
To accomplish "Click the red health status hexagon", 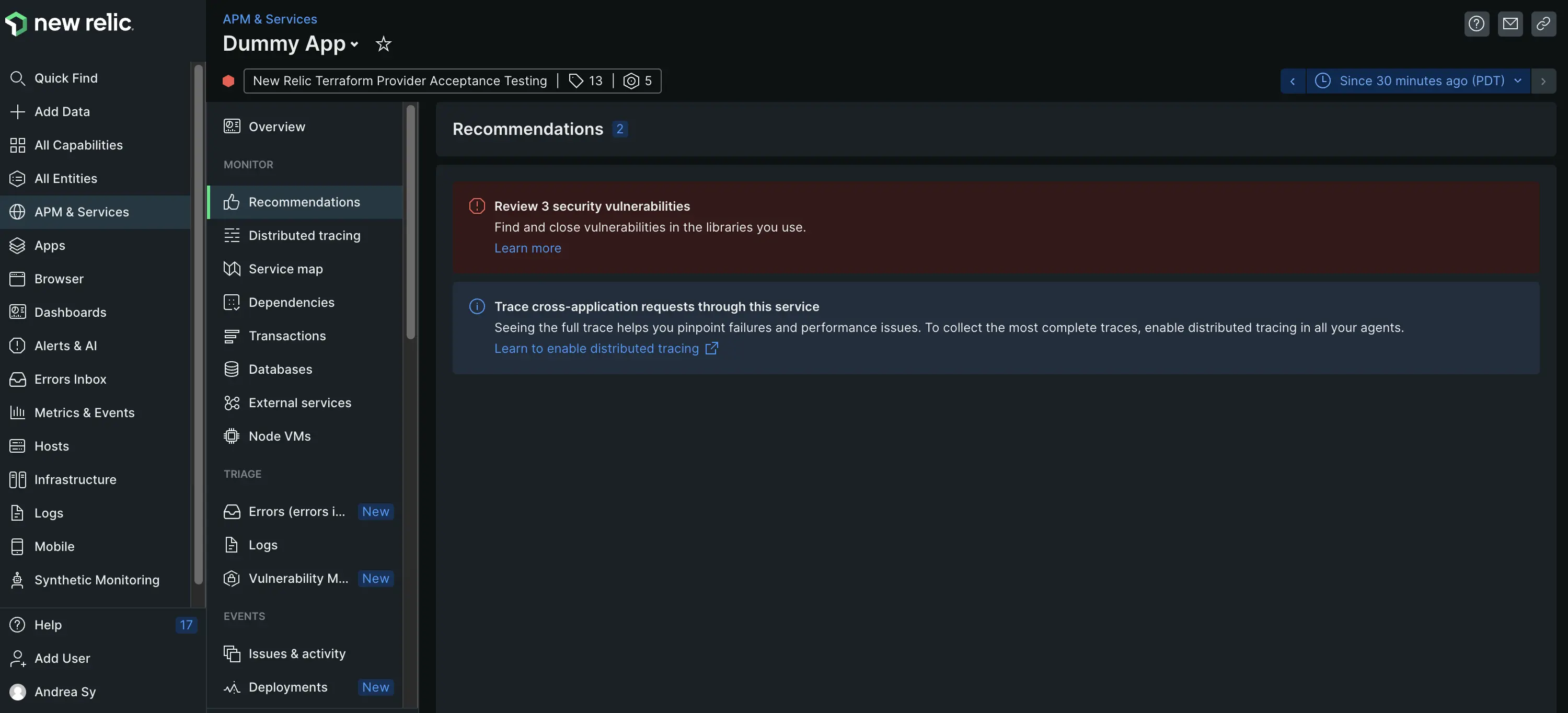I will (x=228, y=81).
